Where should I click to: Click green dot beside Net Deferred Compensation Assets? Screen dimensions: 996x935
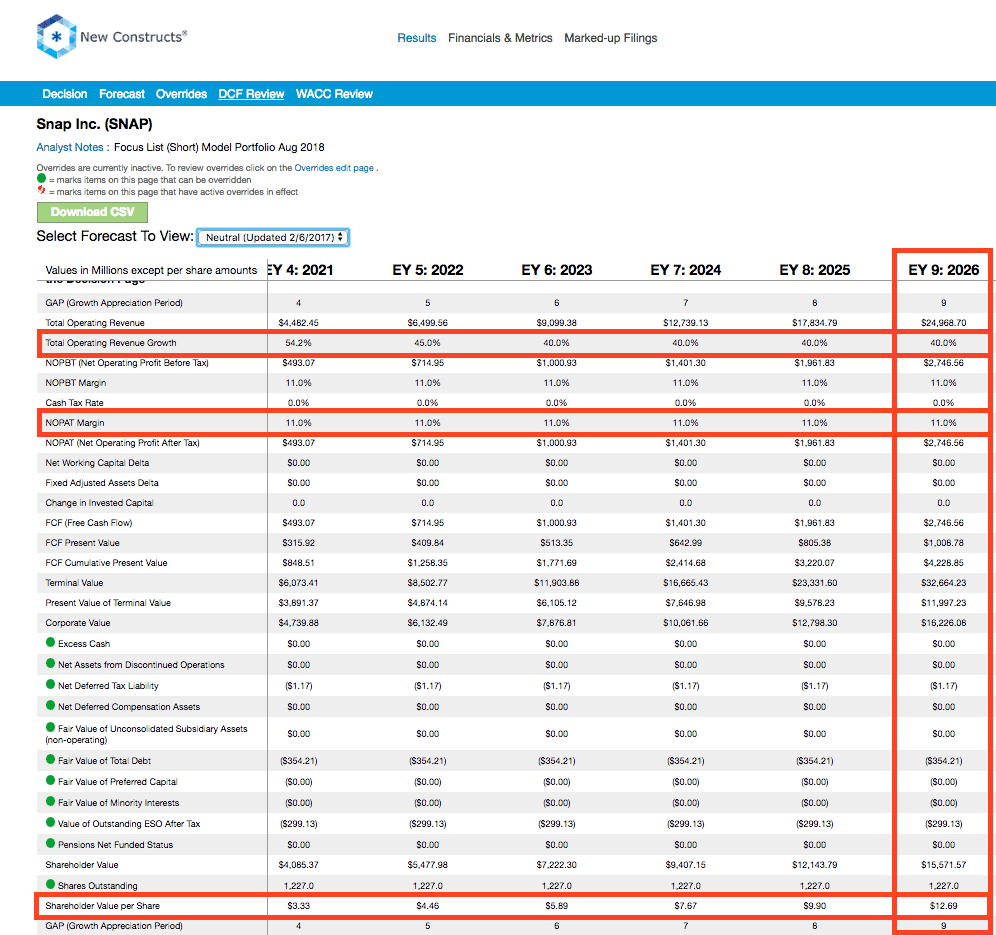click(x=50, y=705)
